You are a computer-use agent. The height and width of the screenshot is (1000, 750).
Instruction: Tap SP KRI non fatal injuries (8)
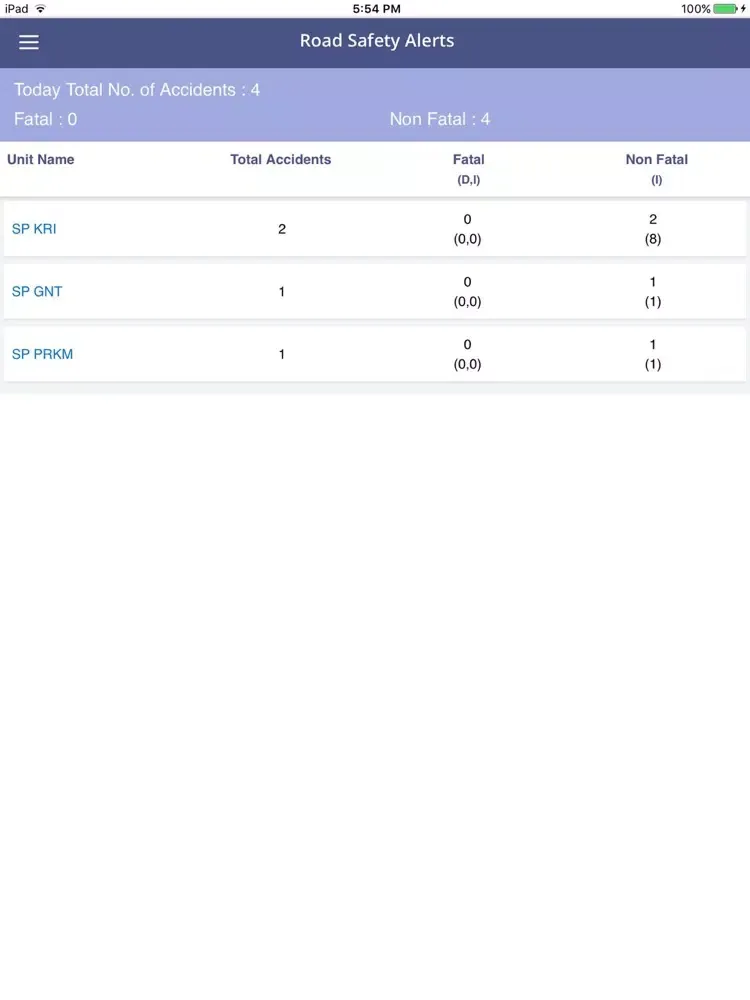pos(653,240)
